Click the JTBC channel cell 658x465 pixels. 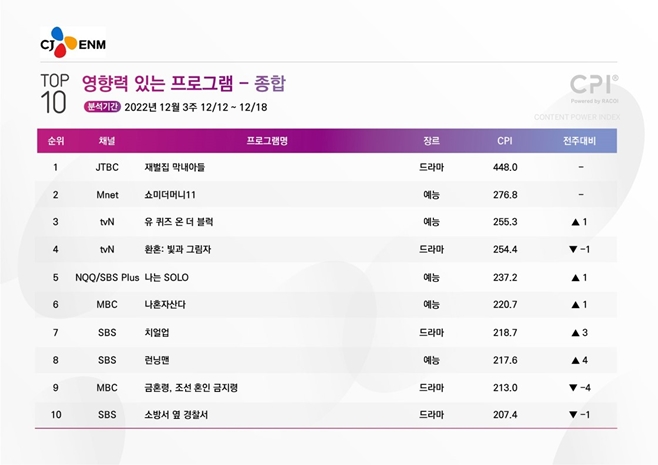107,166
